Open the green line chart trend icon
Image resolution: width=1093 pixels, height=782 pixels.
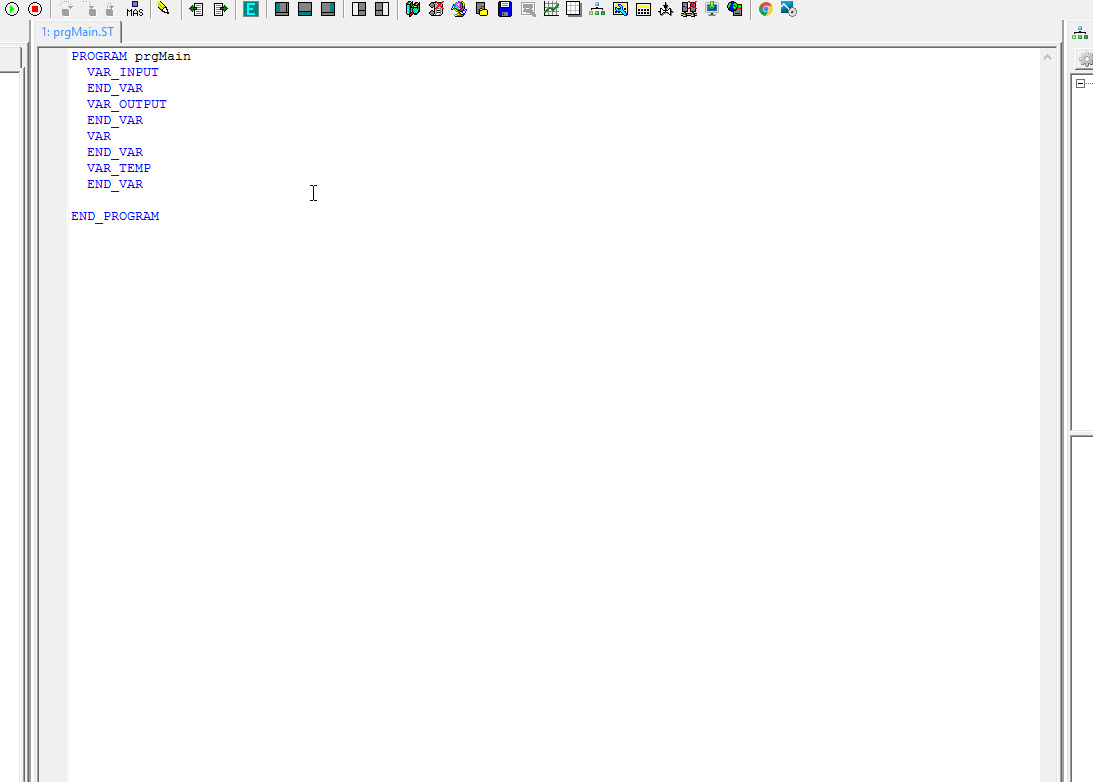click(x=551, y=9)
